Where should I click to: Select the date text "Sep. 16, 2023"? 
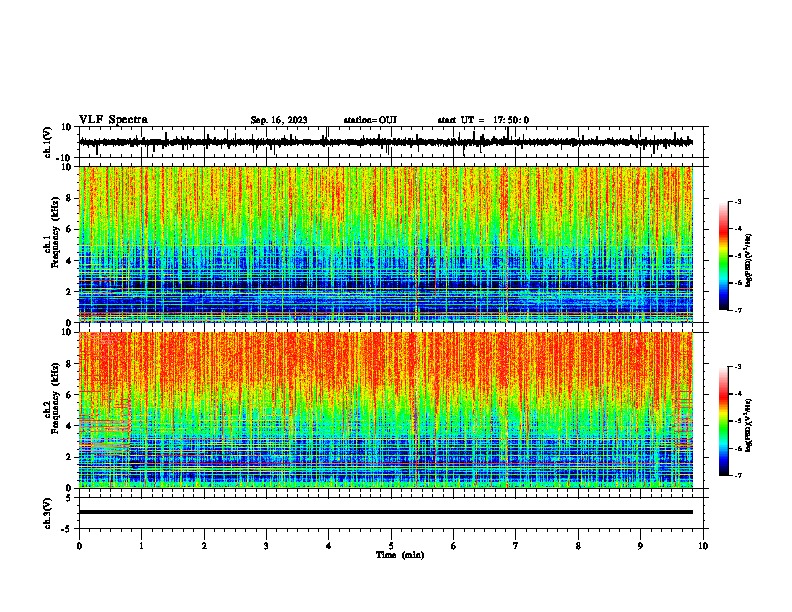point(279,120)
